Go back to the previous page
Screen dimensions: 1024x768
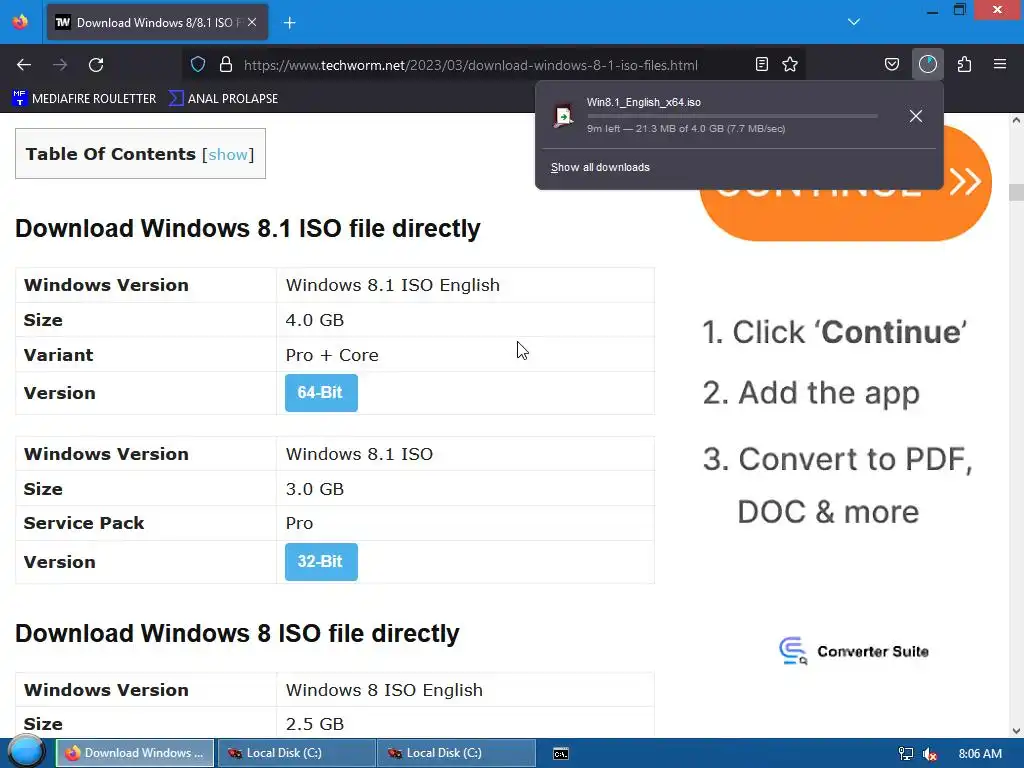tap(24, 65)
